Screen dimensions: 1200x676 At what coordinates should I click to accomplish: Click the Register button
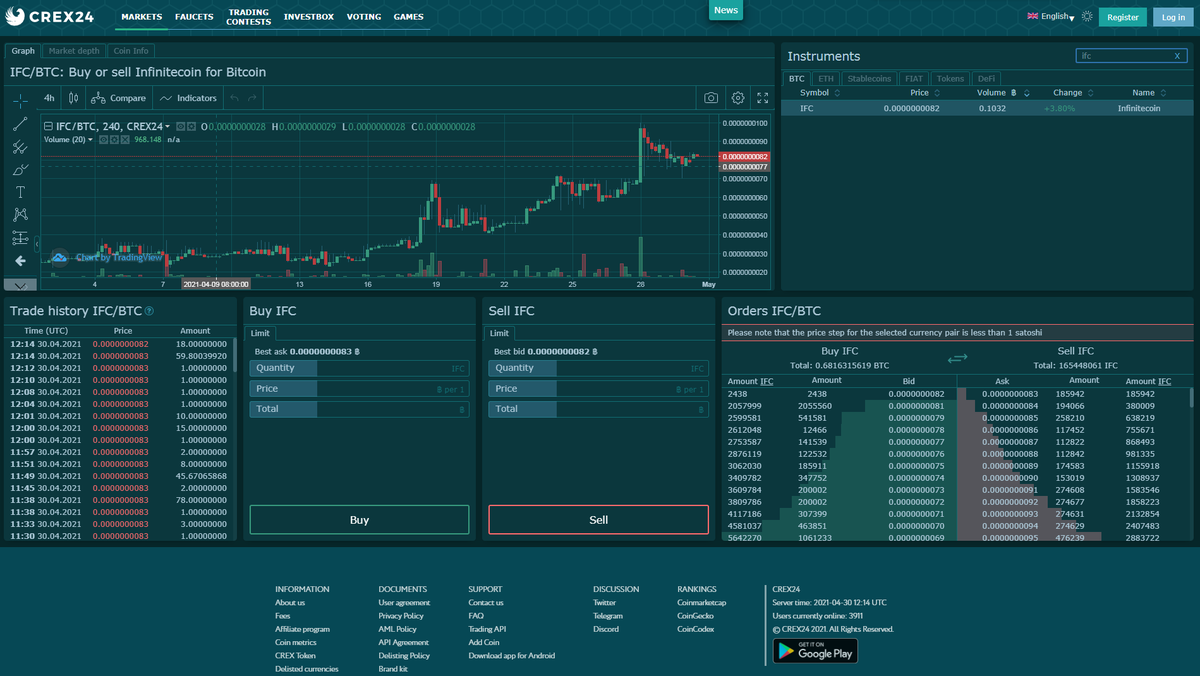coord(1123,17)
